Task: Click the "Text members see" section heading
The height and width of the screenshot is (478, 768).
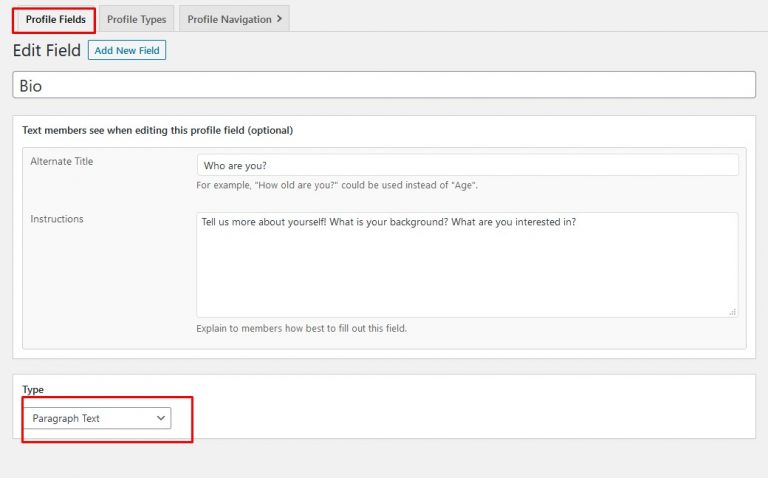Action: [157, 130]
